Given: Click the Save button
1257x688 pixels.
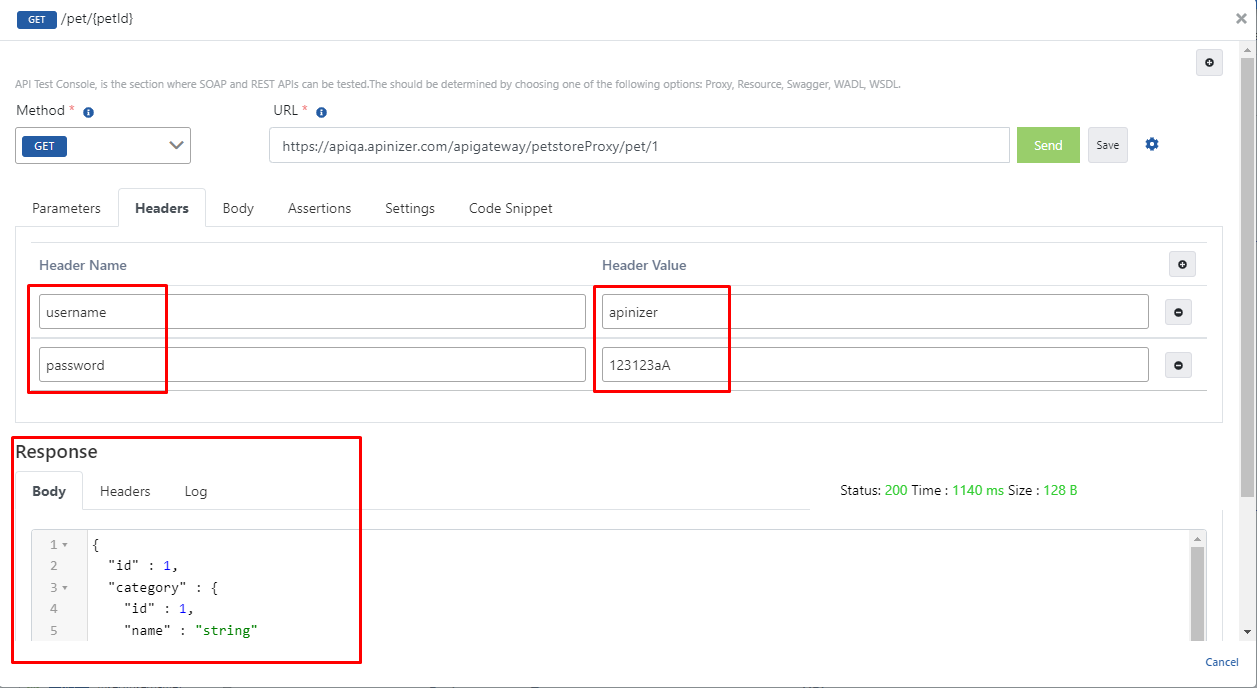Looking at the screenshot, I should pyautogui.click(x=1107, y=145).
